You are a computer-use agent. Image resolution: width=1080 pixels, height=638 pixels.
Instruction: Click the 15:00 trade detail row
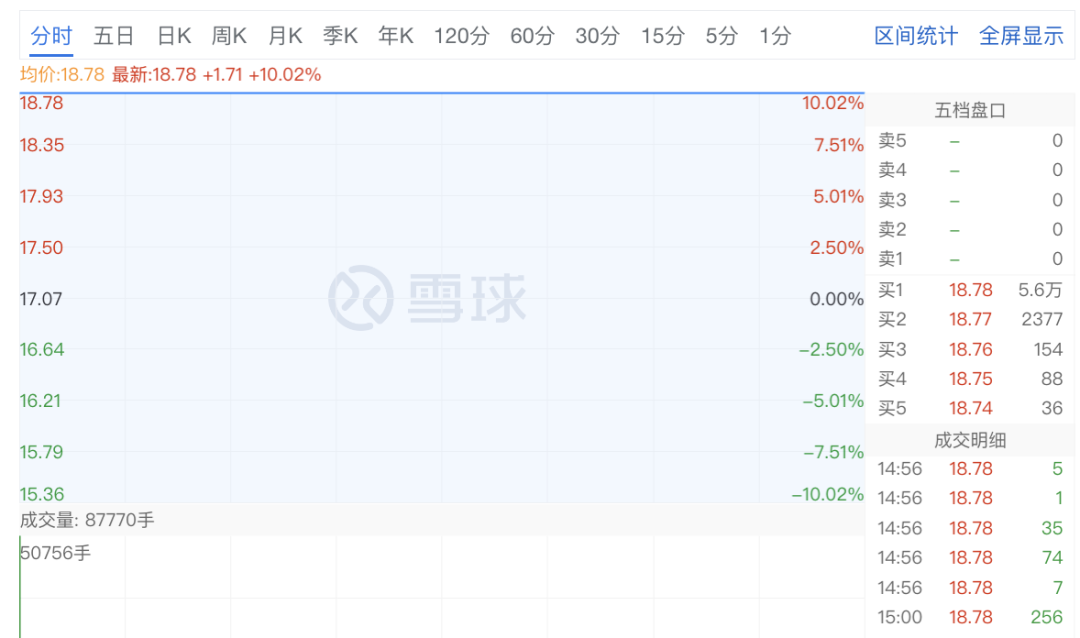click(x=970, y=617)
